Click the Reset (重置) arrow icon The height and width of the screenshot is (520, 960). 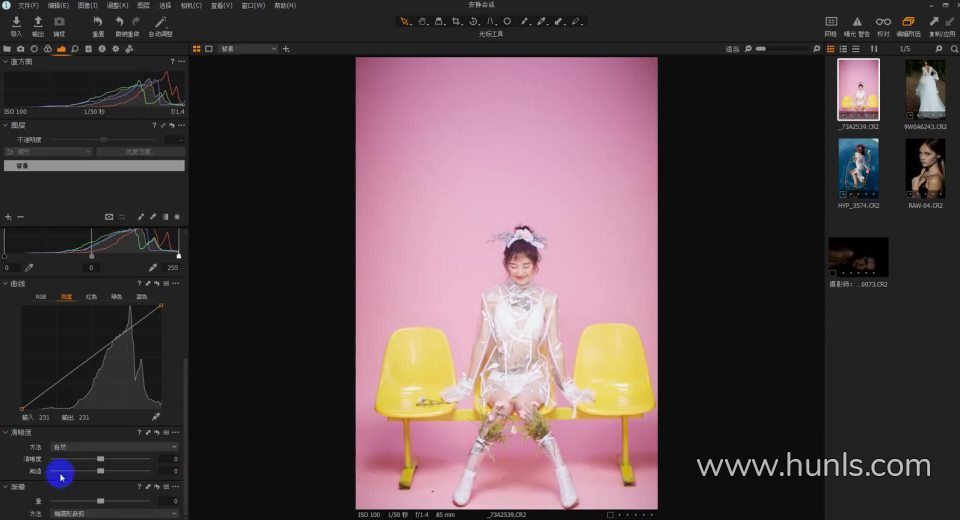(x=98, y=22)
